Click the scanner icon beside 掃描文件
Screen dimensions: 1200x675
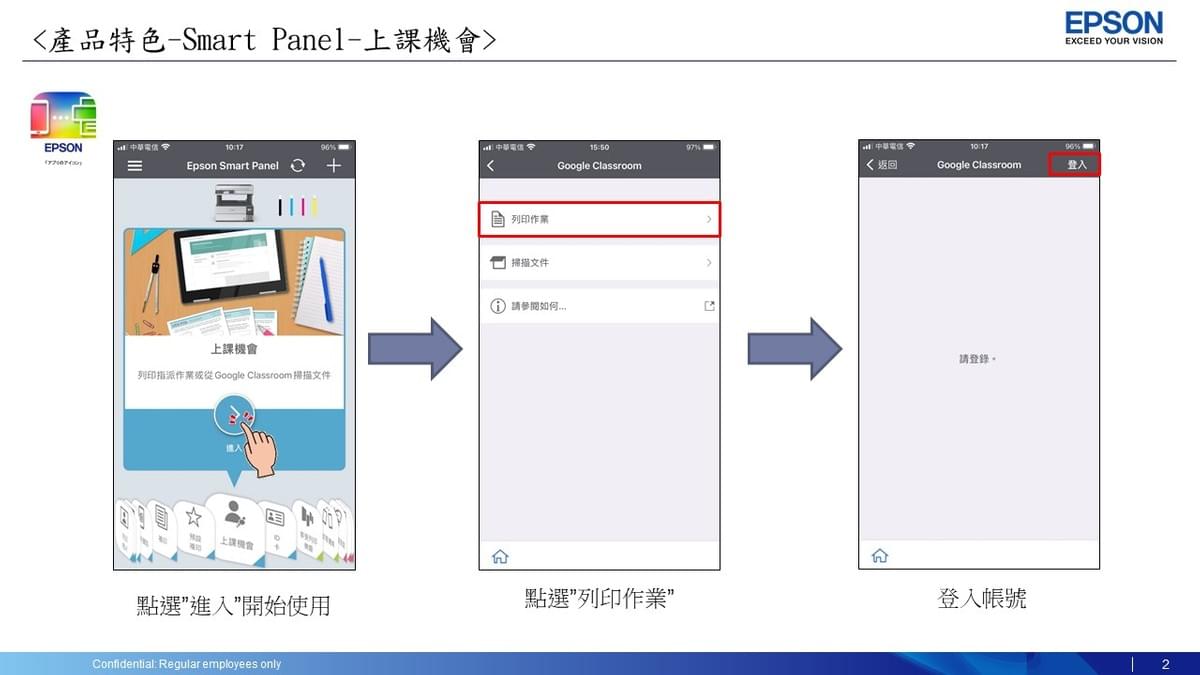coord(498,263)
